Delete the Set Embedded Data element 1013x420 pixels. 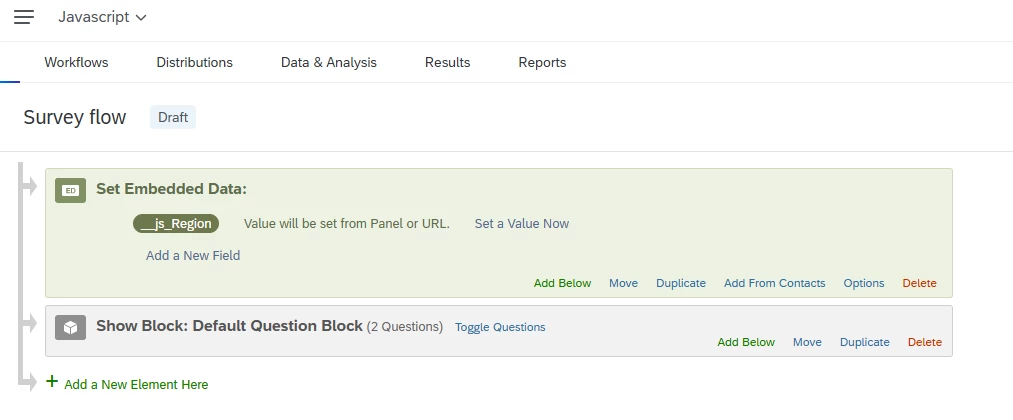(x=919, y=283)
